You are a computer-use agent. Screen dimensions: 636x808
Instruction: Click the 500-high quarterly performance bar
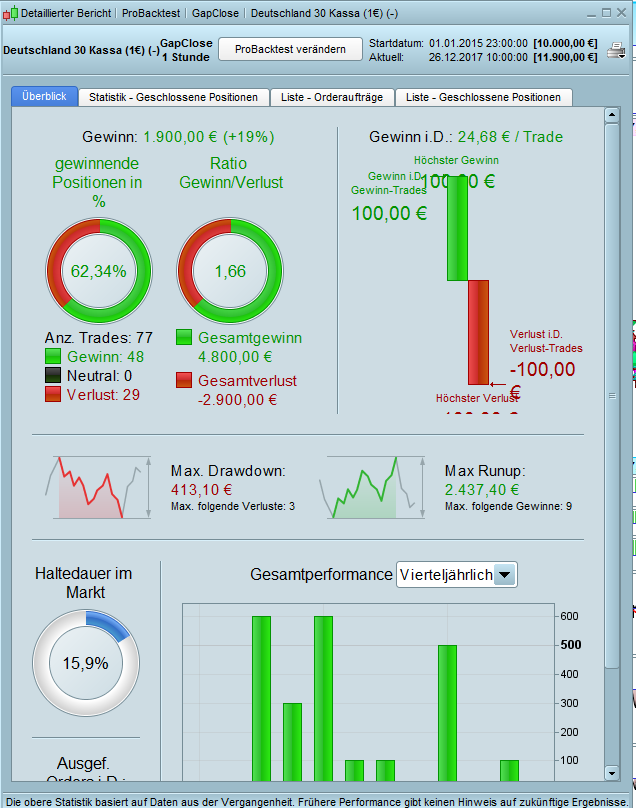tap(447, 713)
